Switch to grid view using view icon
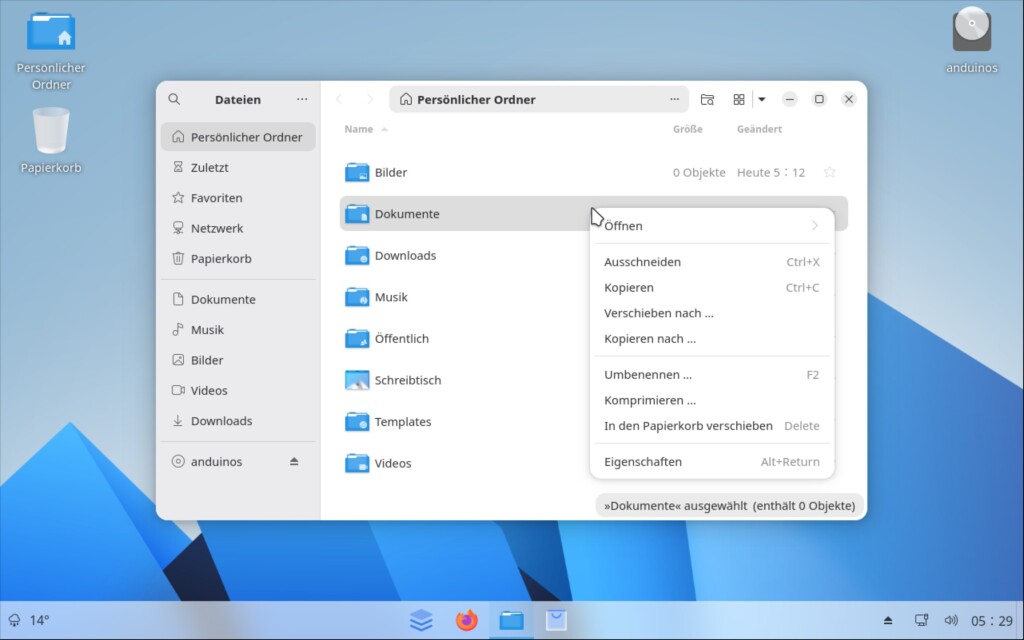 pos(739,99)
